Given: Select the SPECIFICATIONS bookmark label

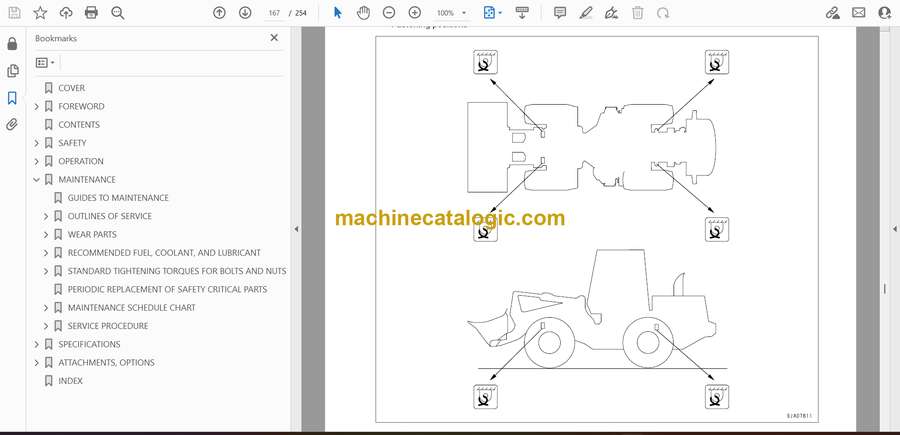Looking at the screenshot, I should [x=89, y=344].
